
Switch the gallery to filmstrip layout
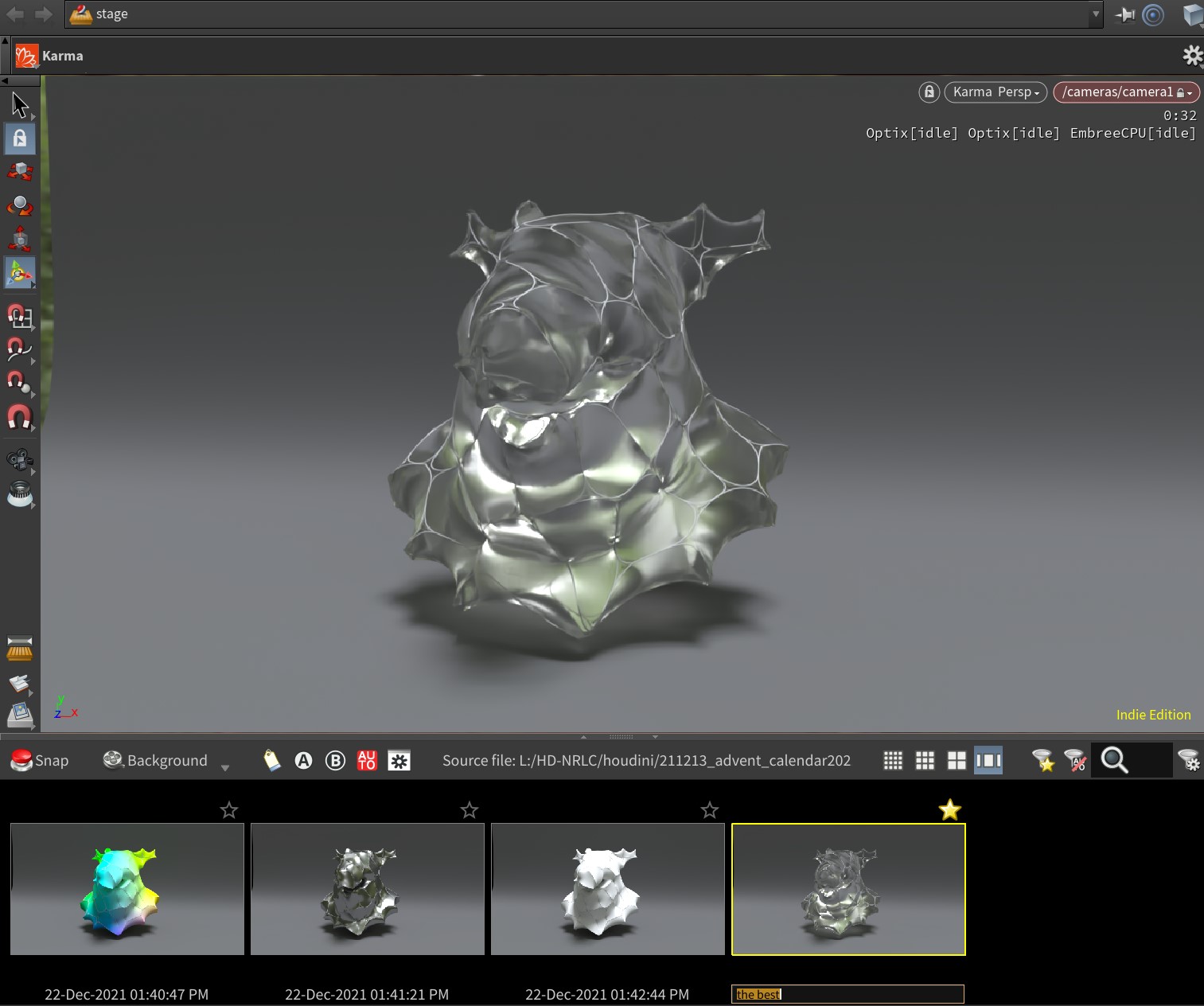[988, 760]
